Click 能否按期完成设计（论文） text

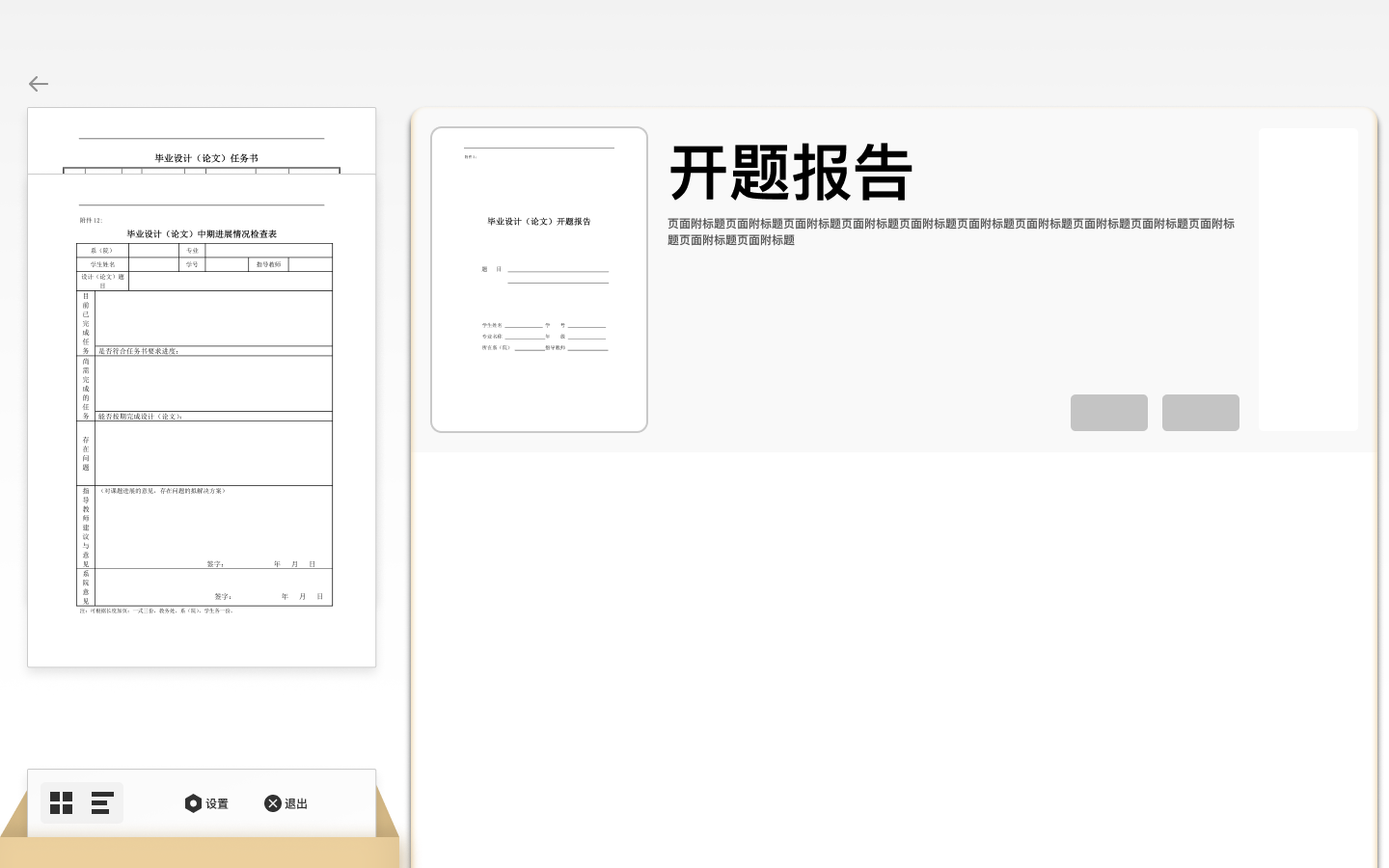[x=140, y=417]
